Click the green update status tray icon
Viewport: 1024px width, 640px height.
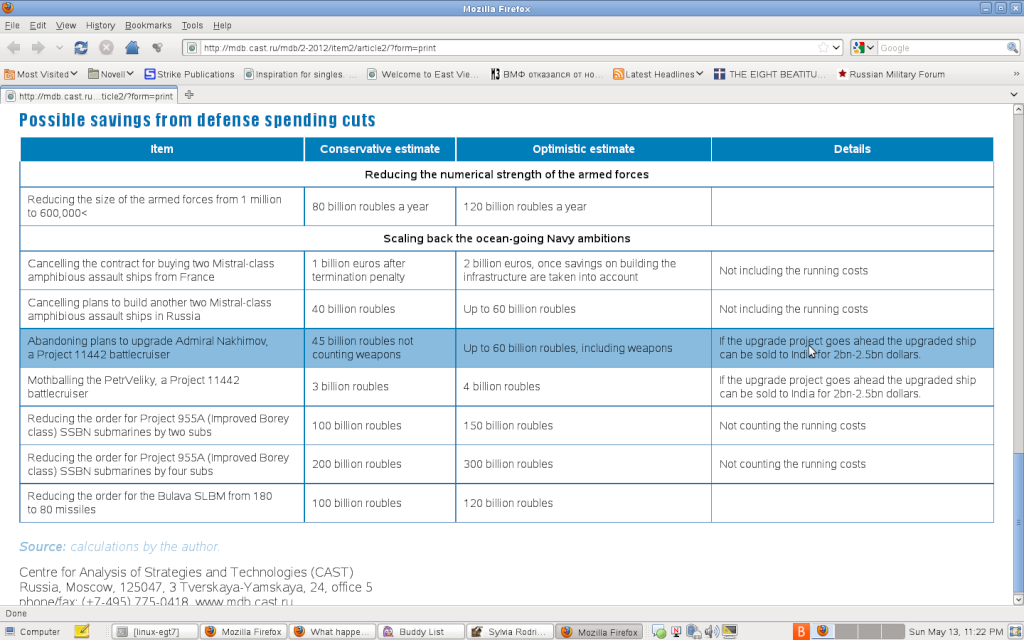click(x=659, y=632)
